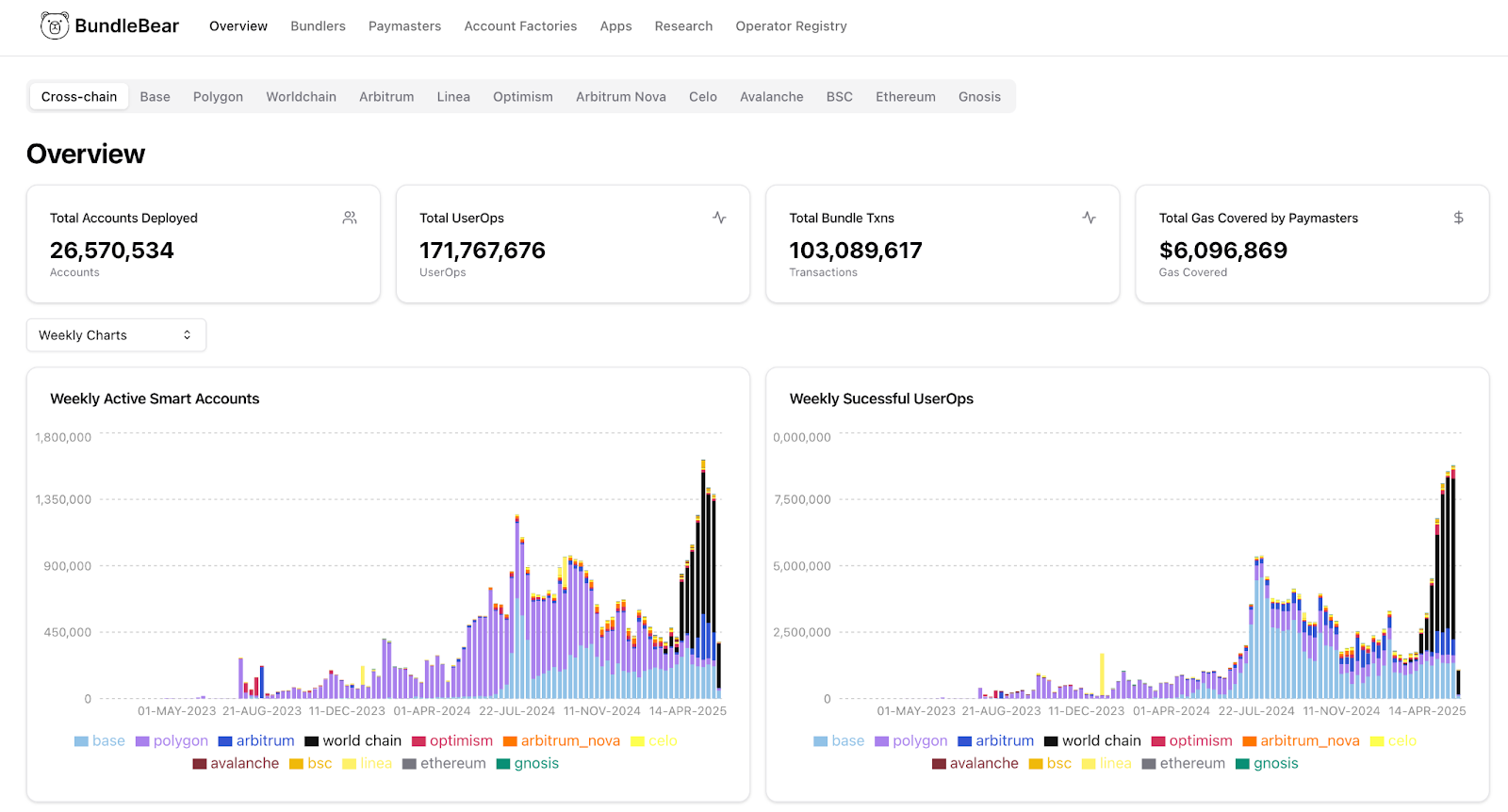Open the Apps section
This screenshot has width=1508, height=812.
pos(615,26)
